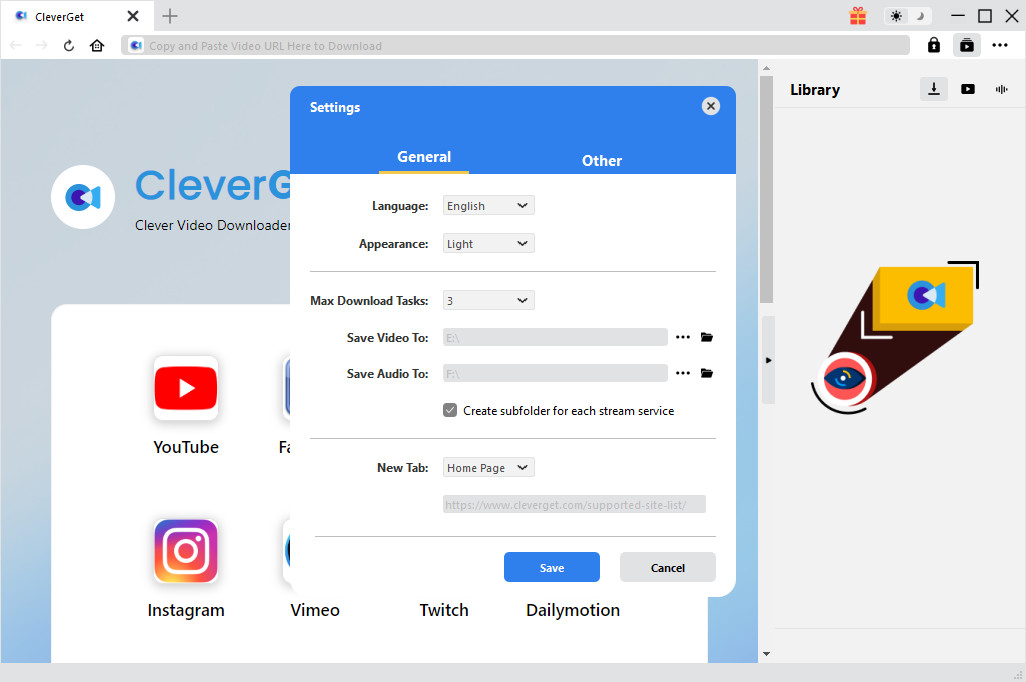Show video downloads in the Library
This screenshot has width=1026, height=682.
pyautogui.click(x=968, y=88)
